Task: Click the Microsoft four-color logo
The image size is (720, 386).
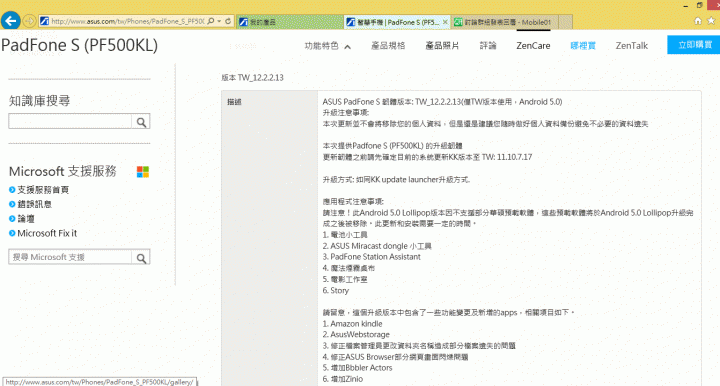Action: click(143, 172)
